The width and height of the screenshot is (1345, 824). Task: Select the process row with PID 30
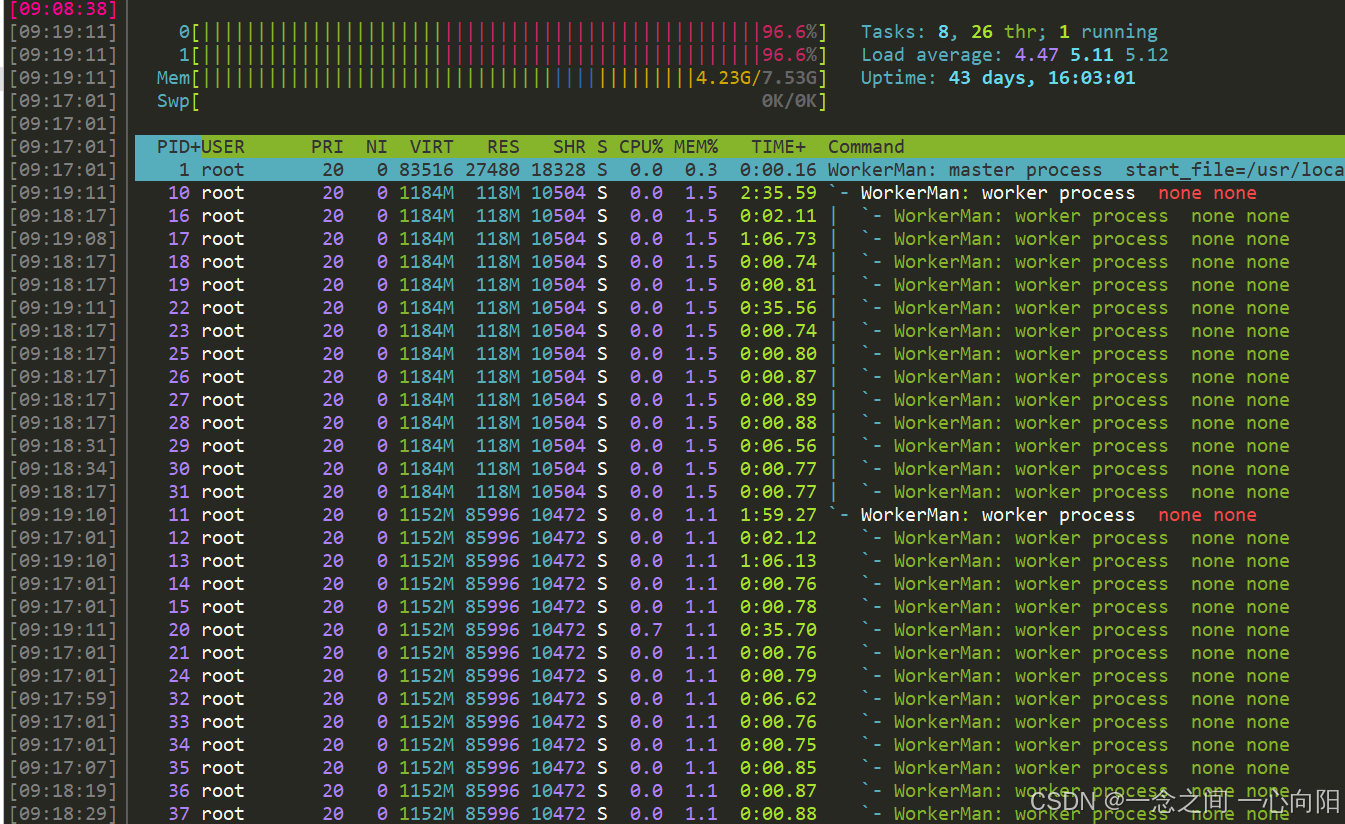click(x=740, y=469)
